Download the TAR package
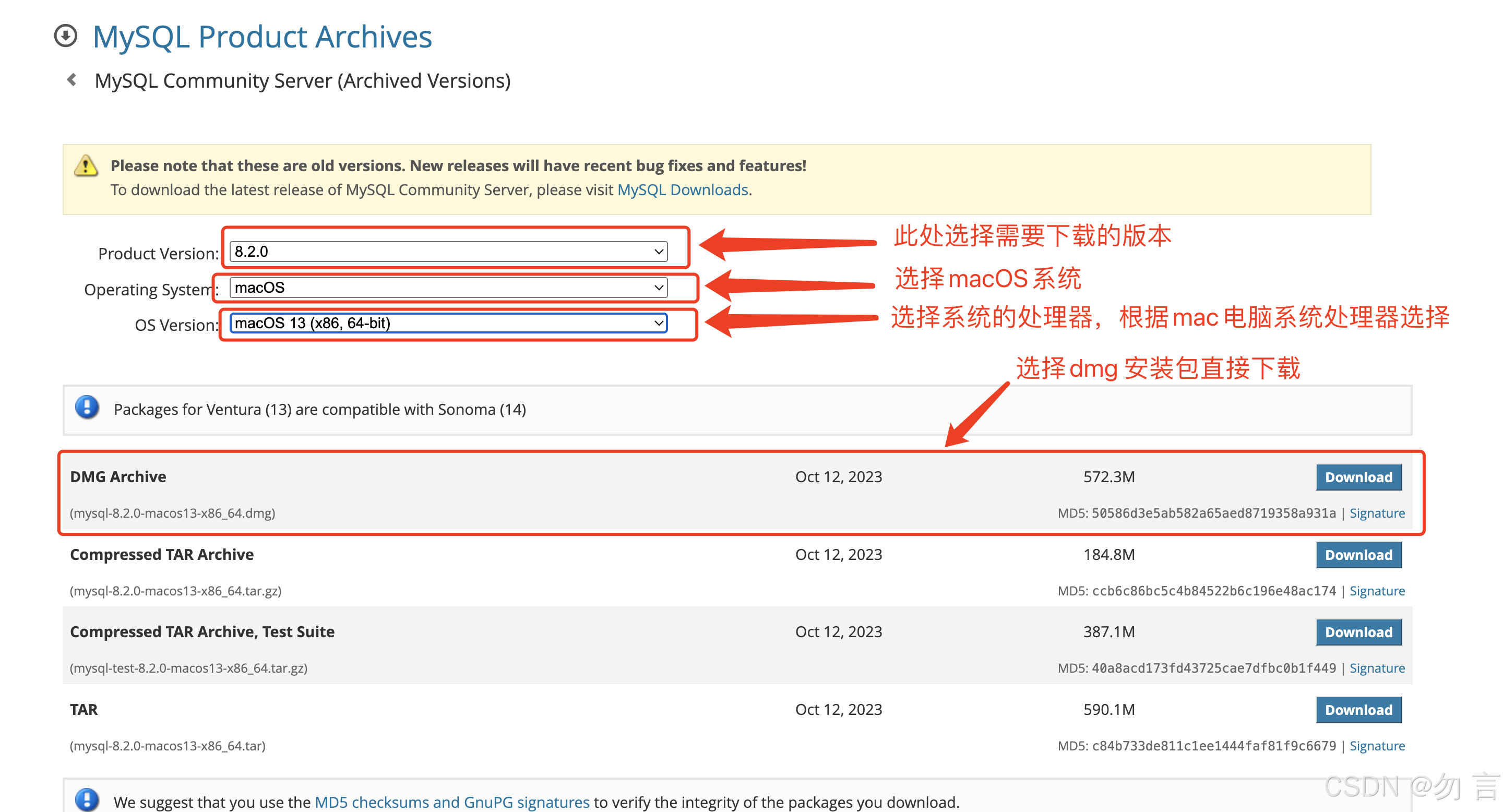This screenshot has width=1503, height=812. tap(1358, 710)
